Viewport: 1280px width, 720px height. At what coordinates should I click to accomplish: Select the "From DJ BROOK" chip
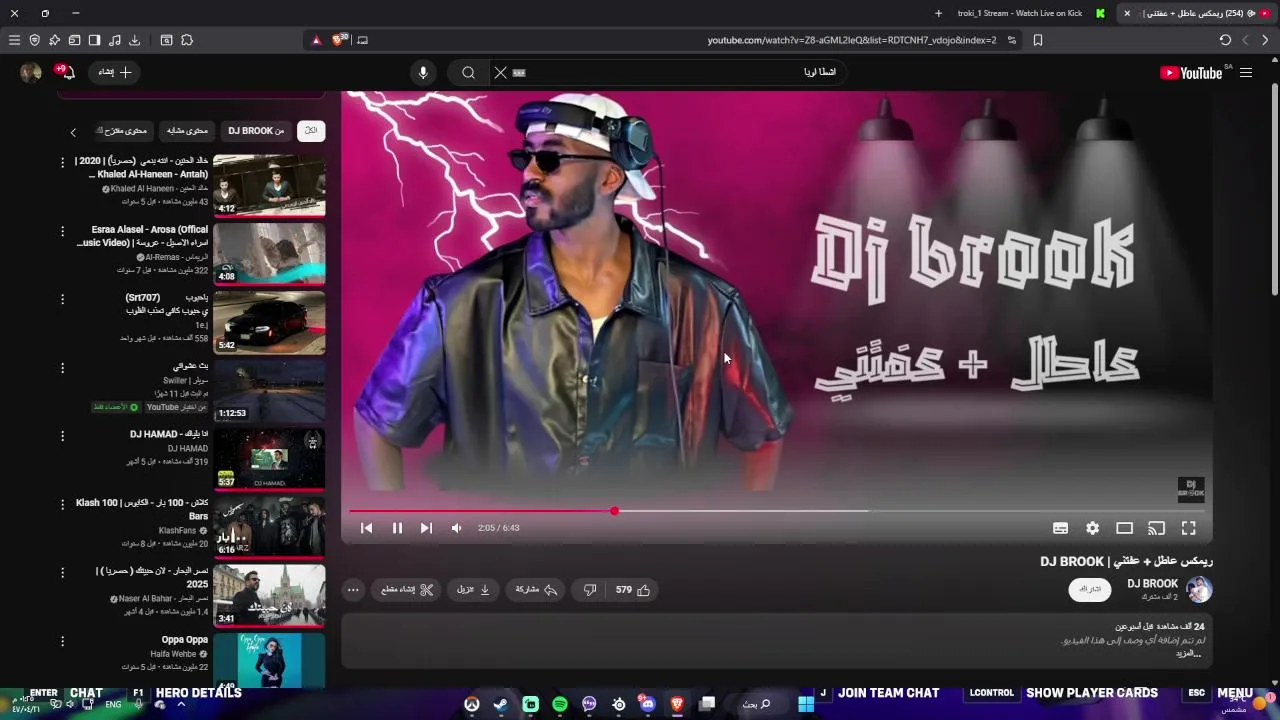(x=256, y=131)
